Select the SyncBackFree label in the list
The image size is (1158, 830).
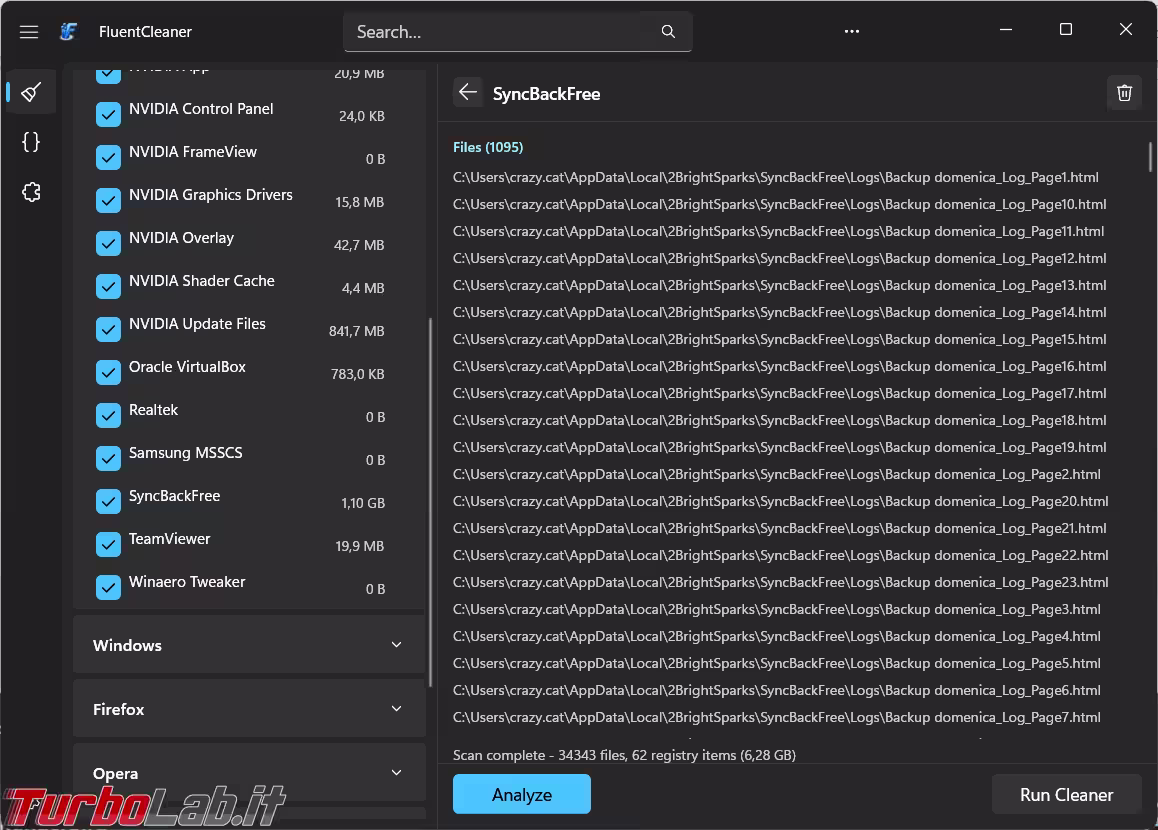tap(174, 495)
